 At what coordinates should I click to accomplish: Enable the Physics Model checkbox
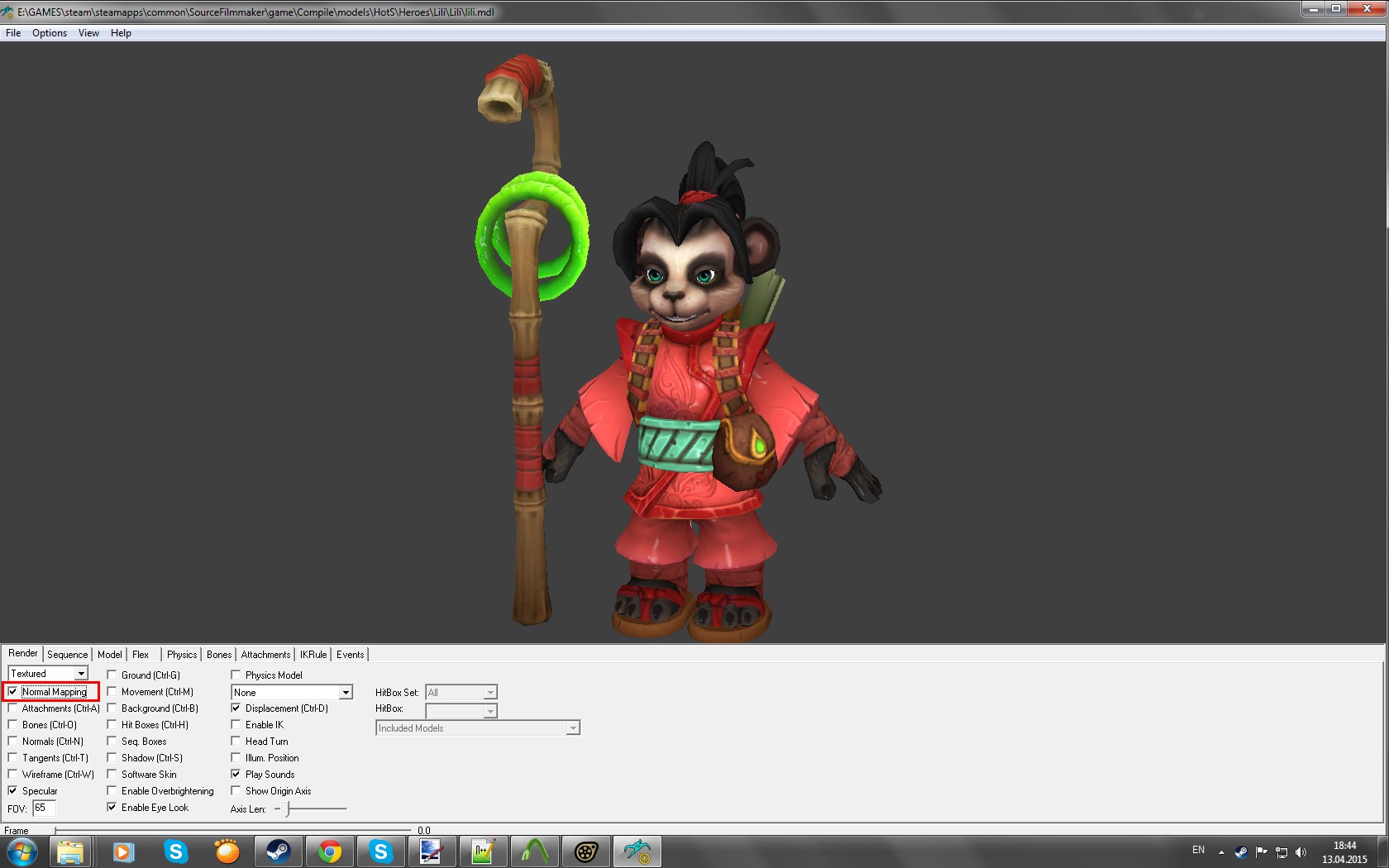pos(236,675)
